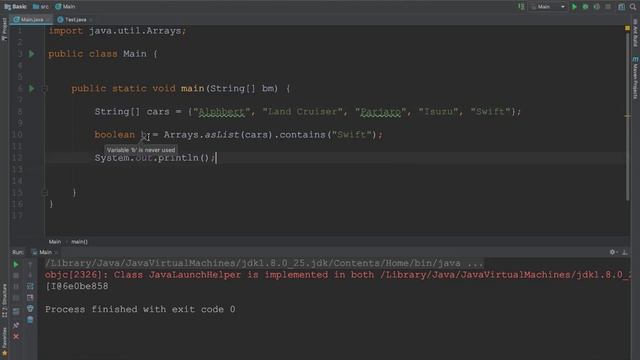Switch to the Test.java editor tab
640x360 pixels.
tap(73, 20)
